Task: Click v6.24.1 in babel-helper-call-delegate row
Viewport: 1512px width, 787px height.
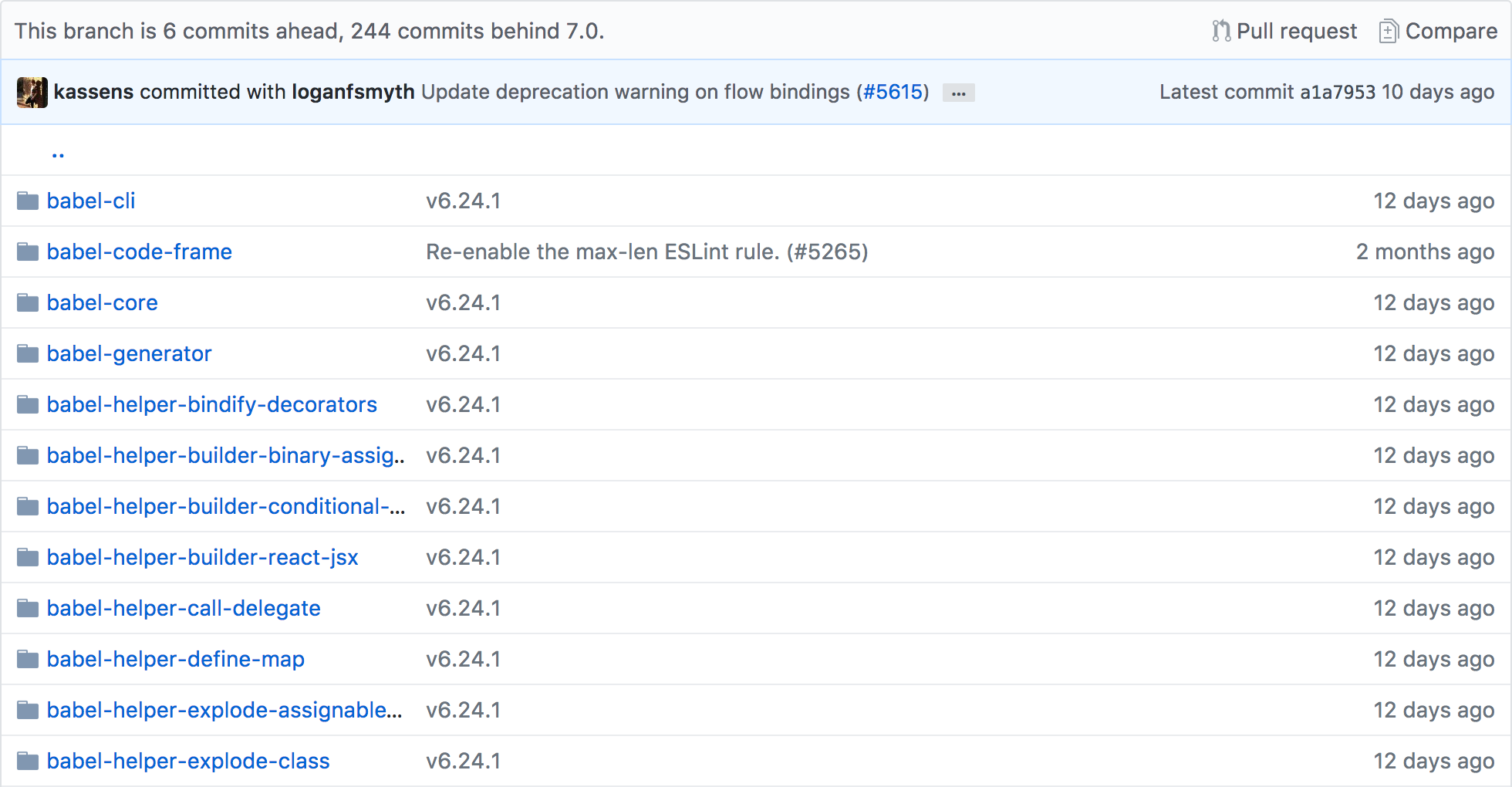Action: pyautogui.click(x=464, y=608)
